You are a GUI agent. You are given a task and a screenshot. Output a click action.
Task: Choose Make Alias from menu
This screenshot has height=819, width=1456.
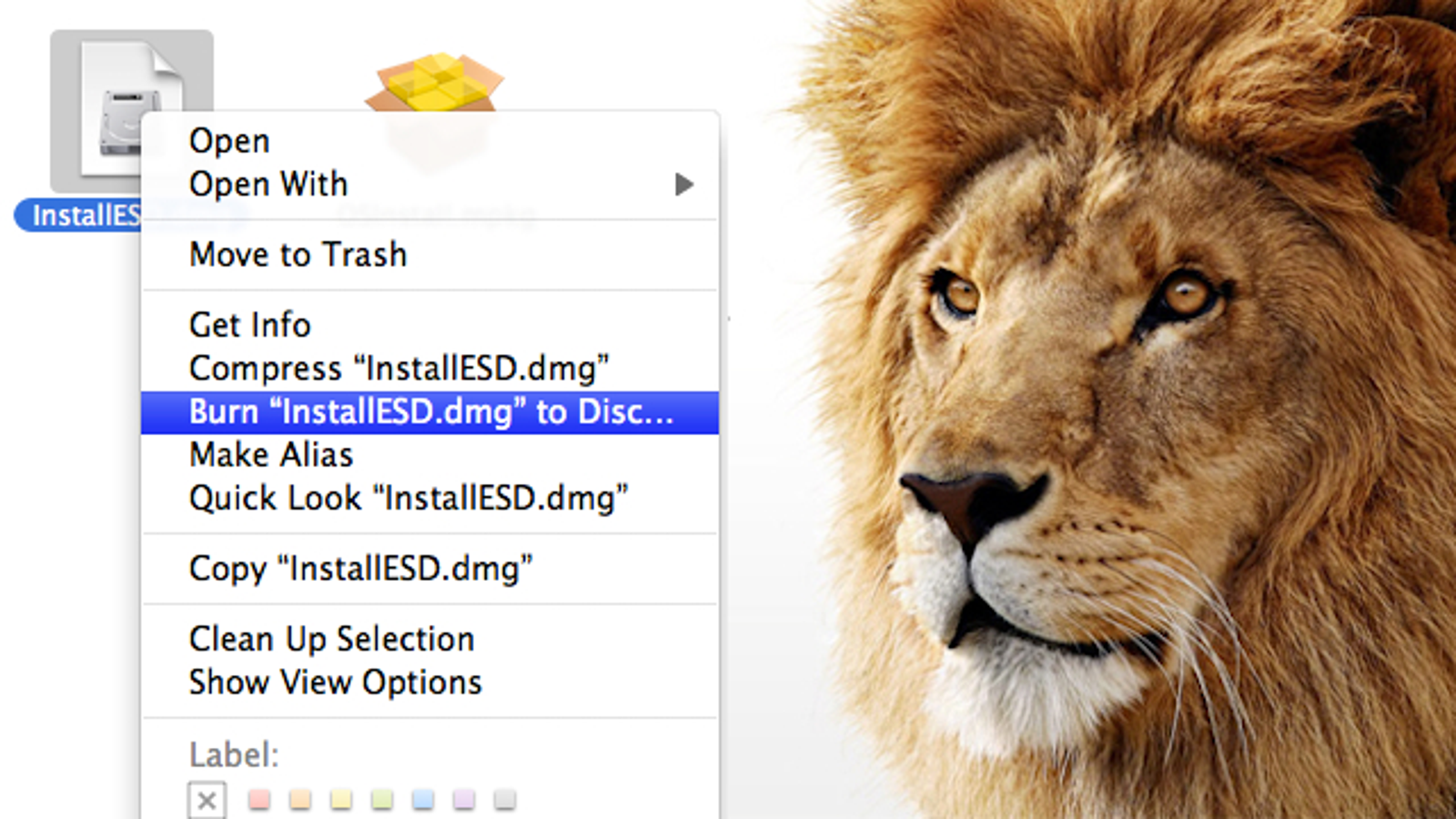tap(430, 455)
